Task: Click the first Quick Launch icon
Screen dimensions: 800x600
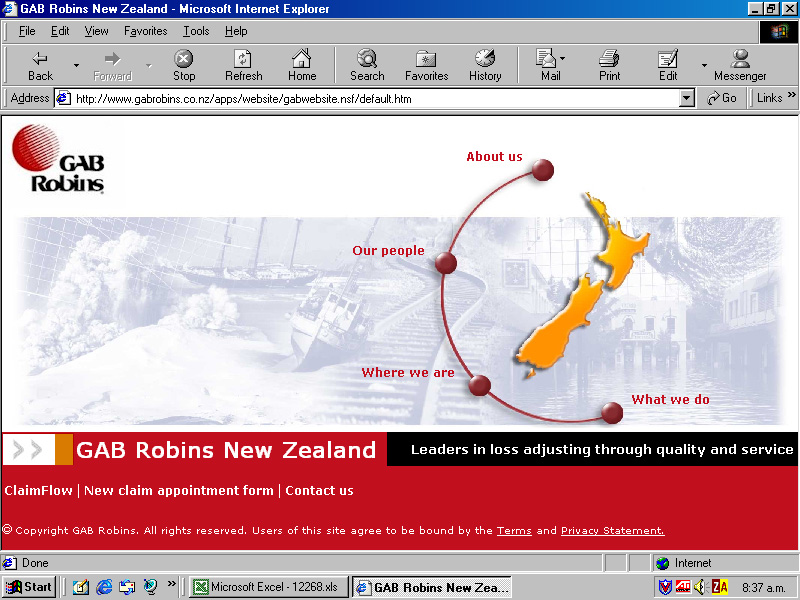Action: 81,587
